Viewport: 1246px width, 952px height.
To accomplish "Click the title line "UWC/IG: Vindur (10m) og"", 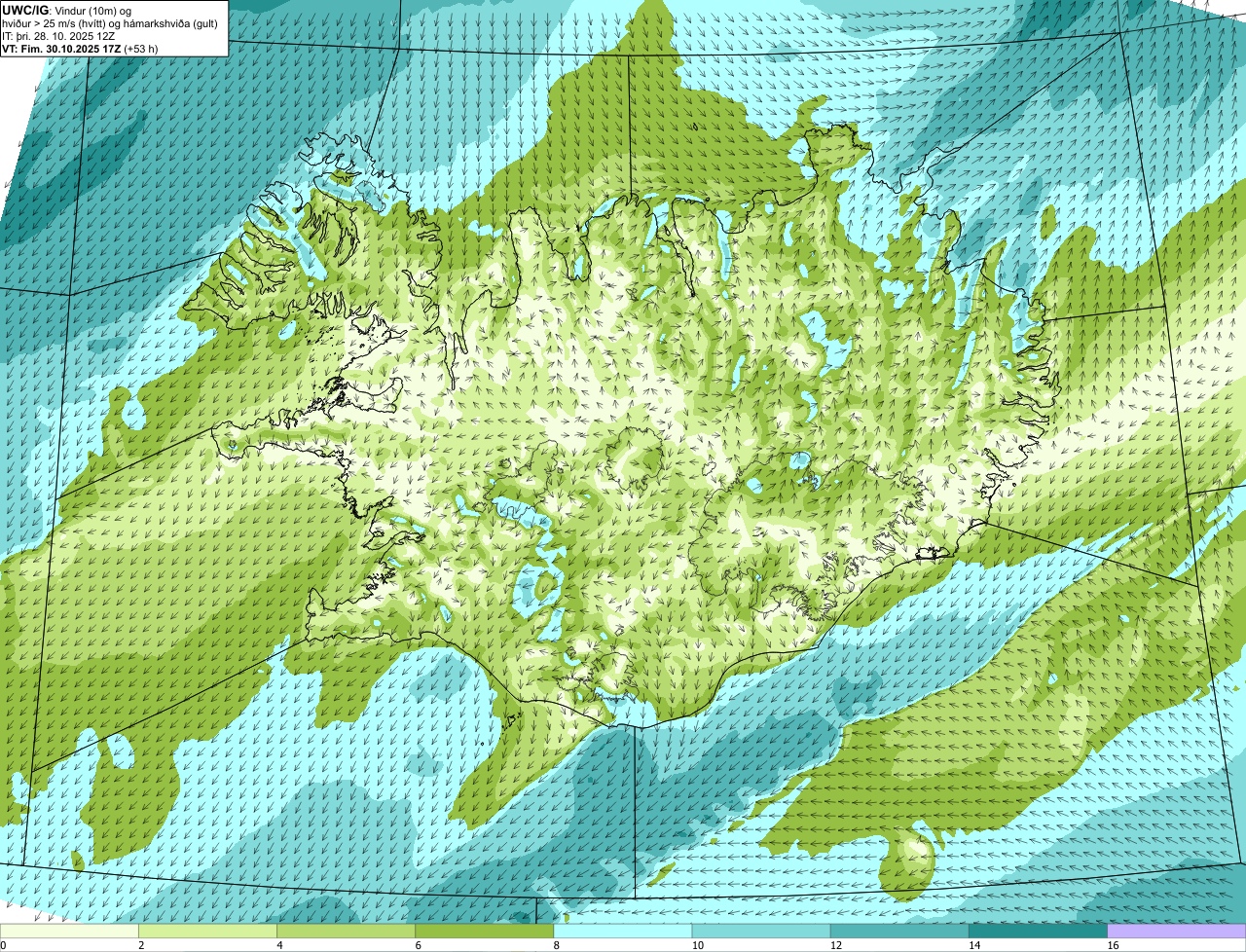I will pos(66,11).
